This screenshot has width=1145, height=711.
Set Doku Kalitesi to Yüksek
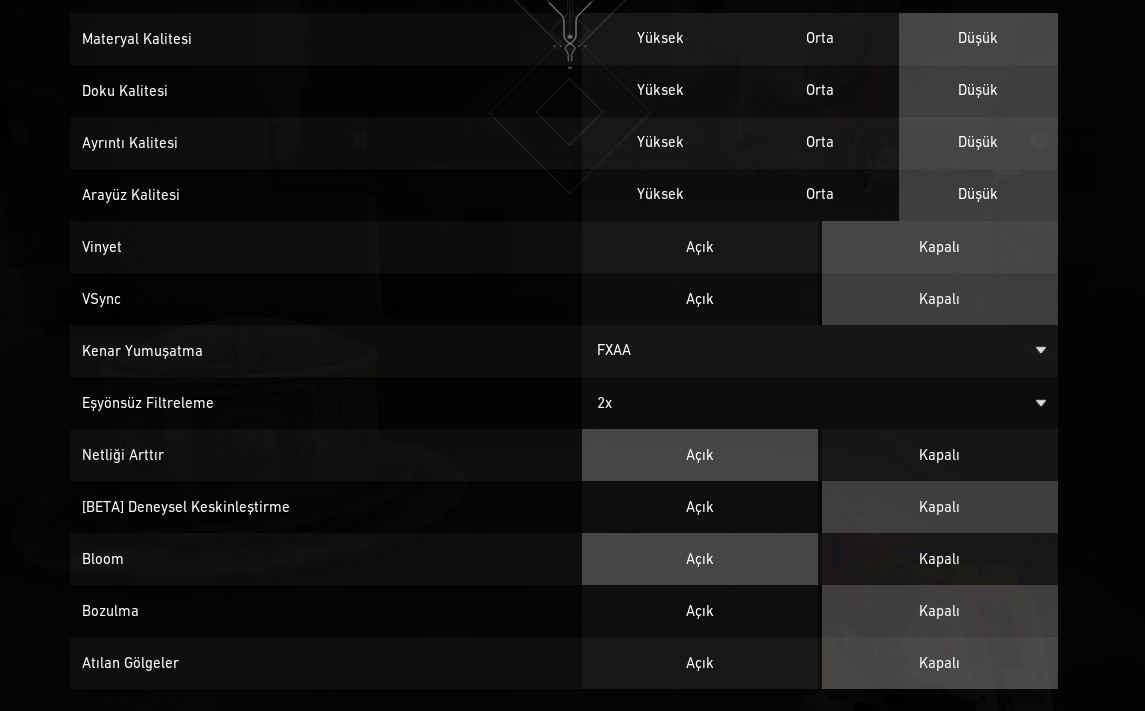(x=660, y=91)
